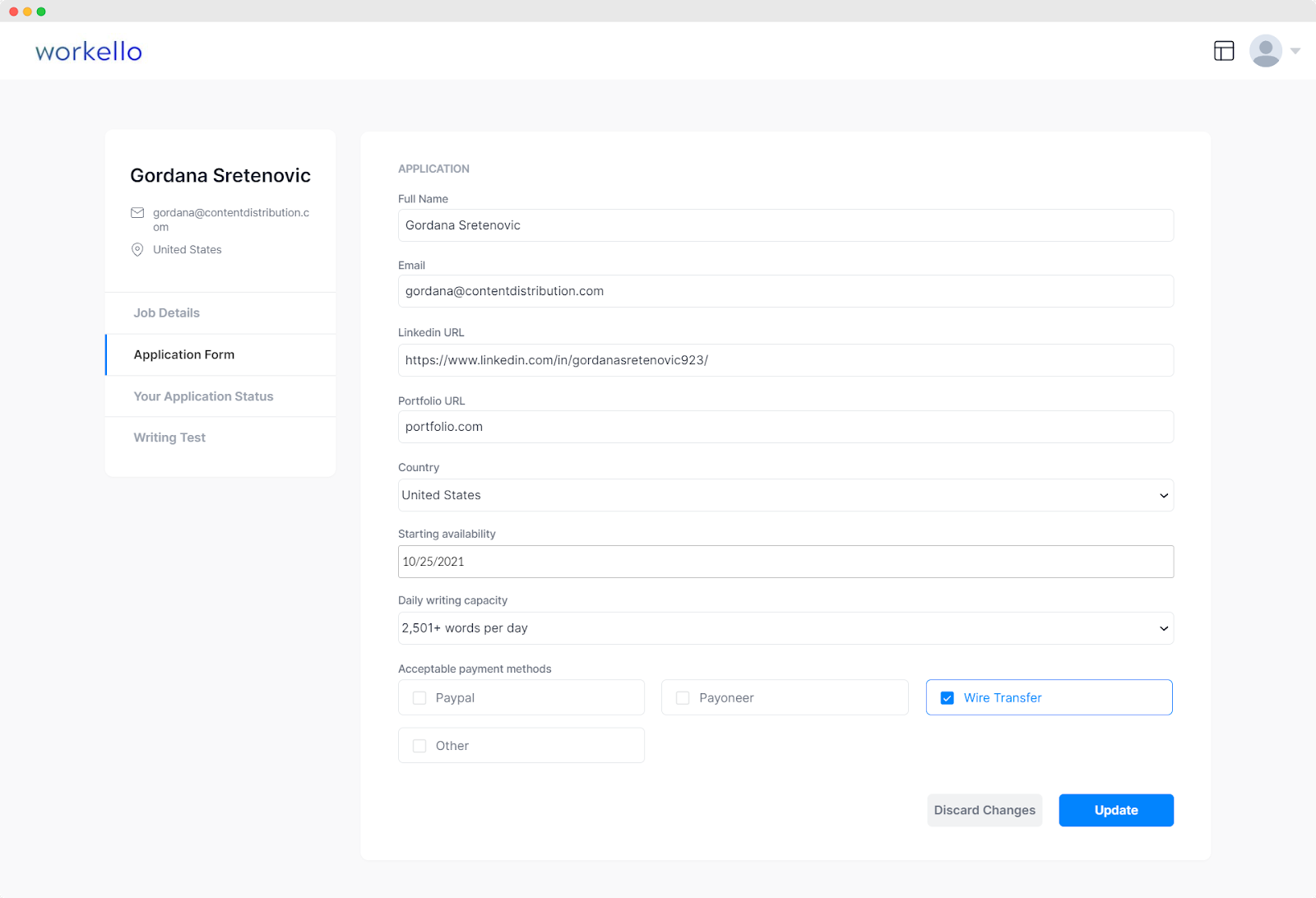The width and height of the screenshot is (1316, 898).
Task: Tick the Other payment method checkbox
Action: pos(419,746)
